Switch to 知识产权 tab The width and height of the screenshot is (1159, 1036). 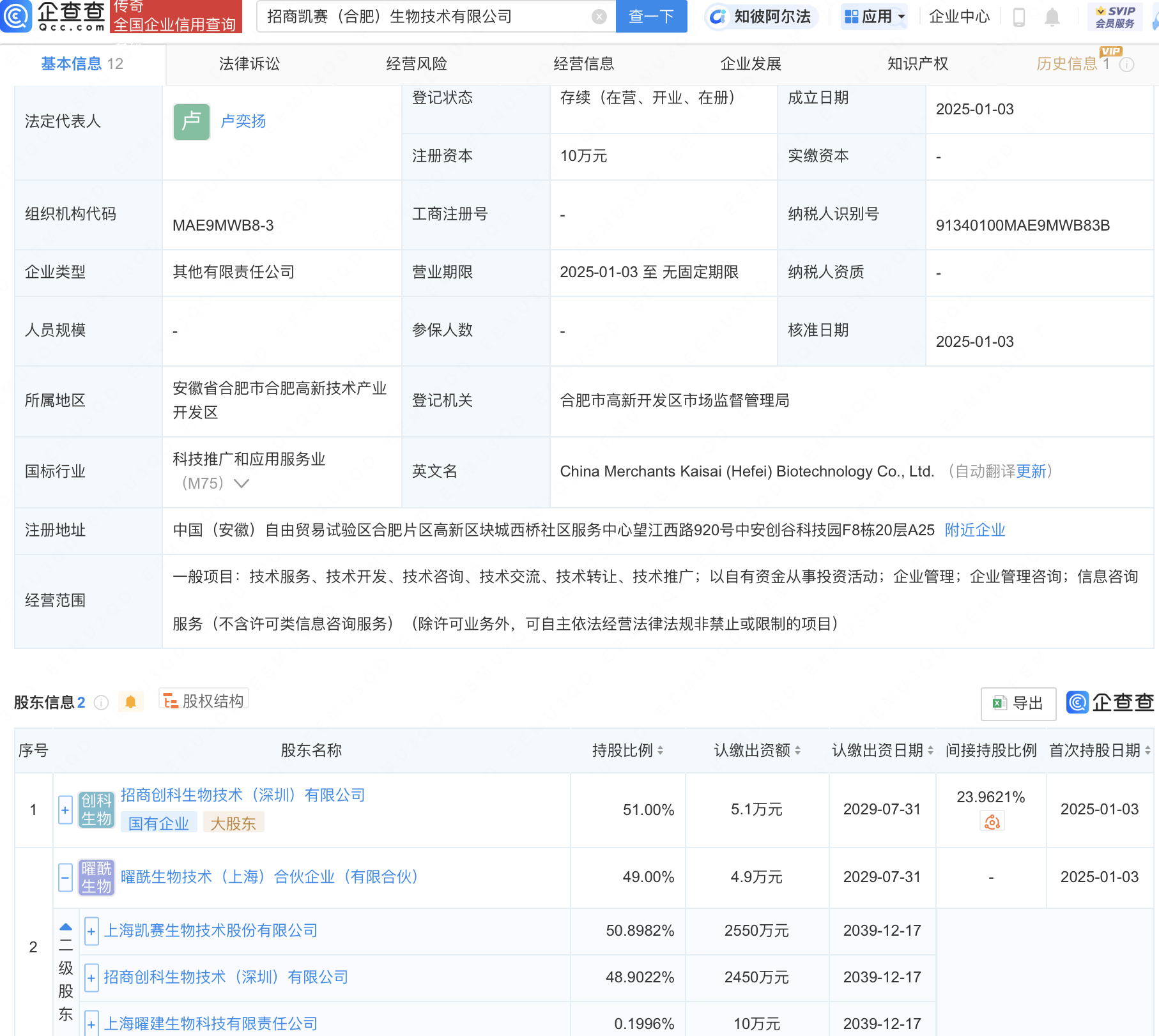coord(917,64)
